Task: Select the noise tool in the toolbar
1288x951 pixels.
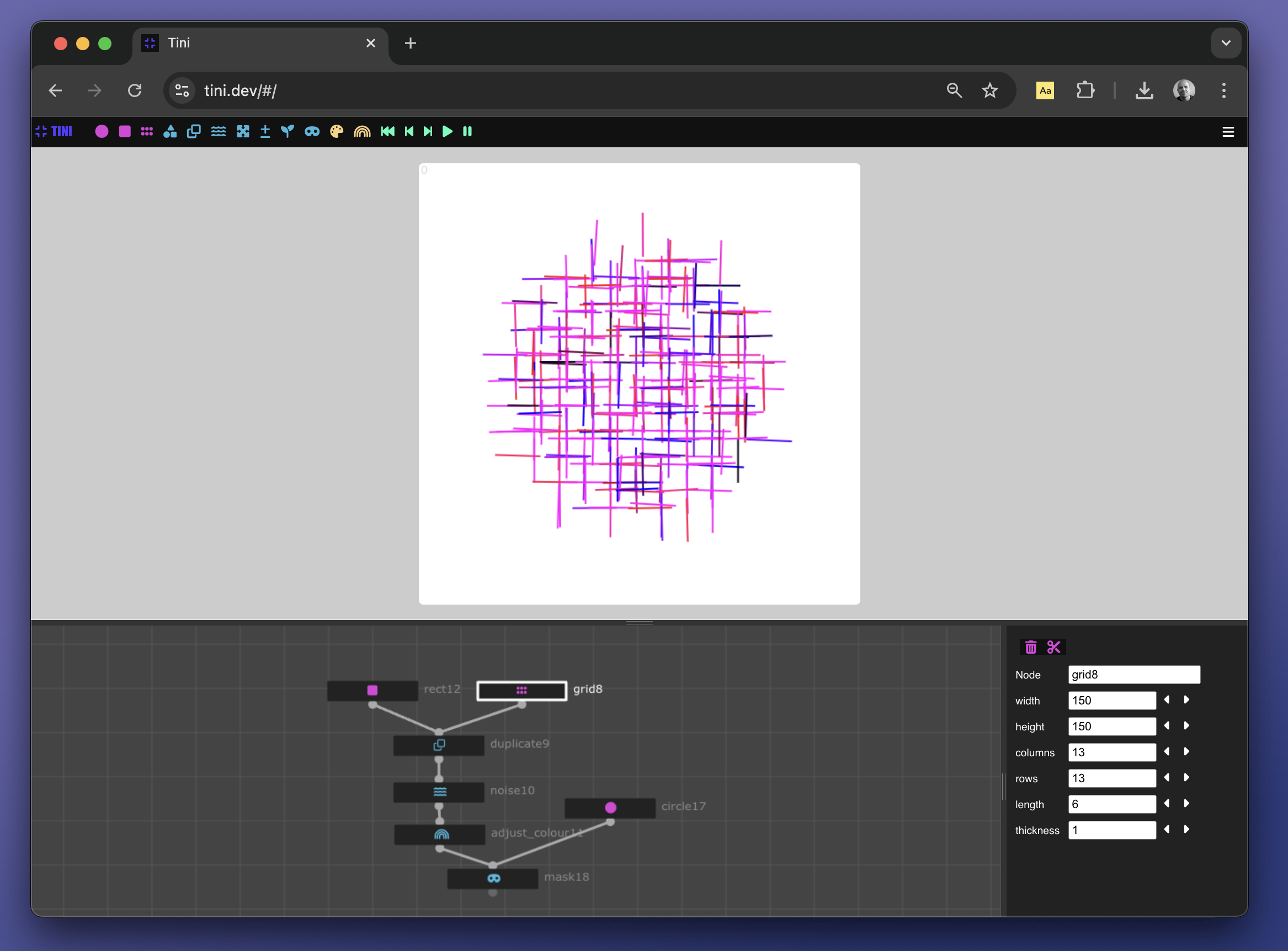Action: (x=219, y=131)
